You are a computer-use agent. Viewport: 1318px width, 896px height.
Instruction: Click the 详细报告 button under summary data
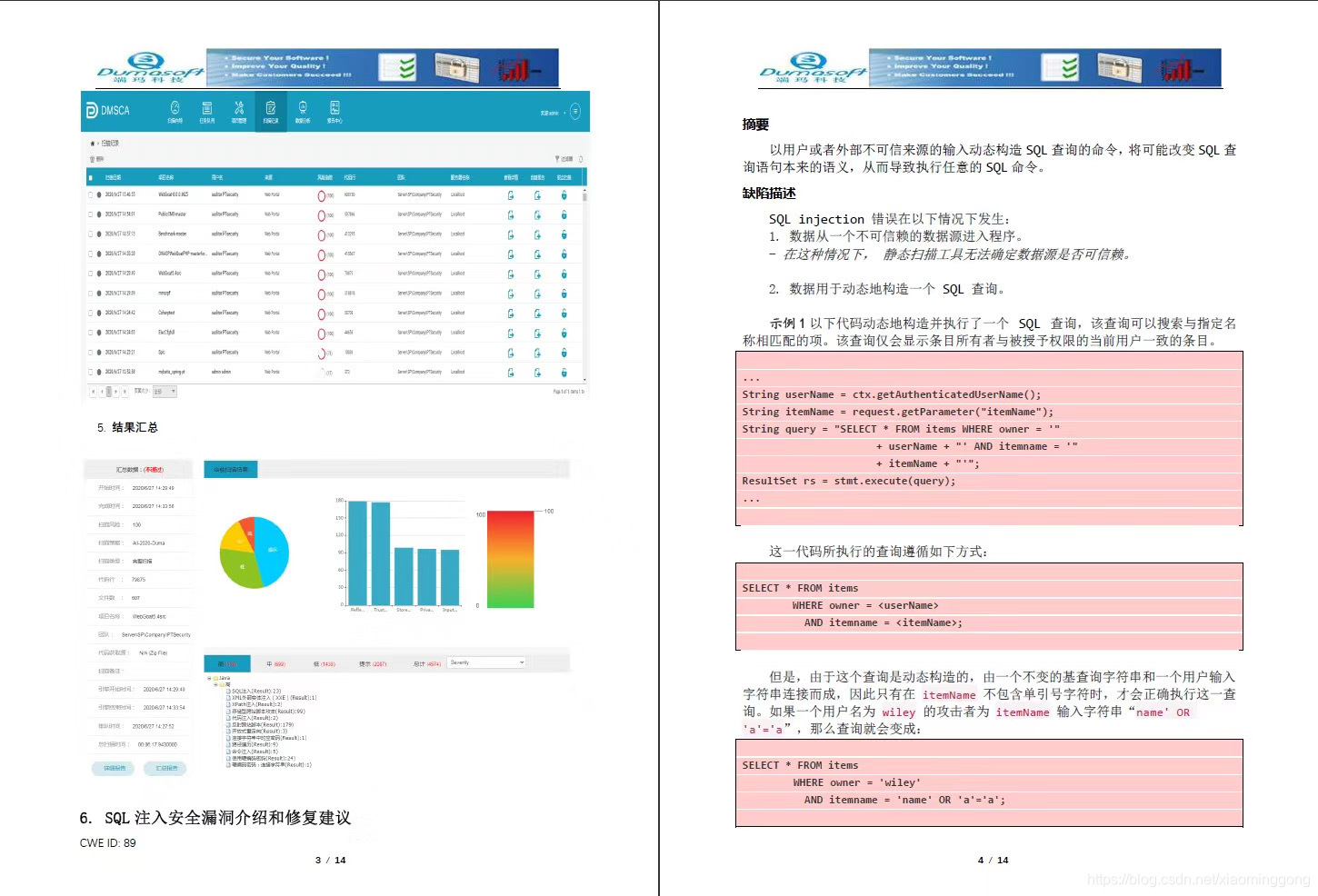114,769
